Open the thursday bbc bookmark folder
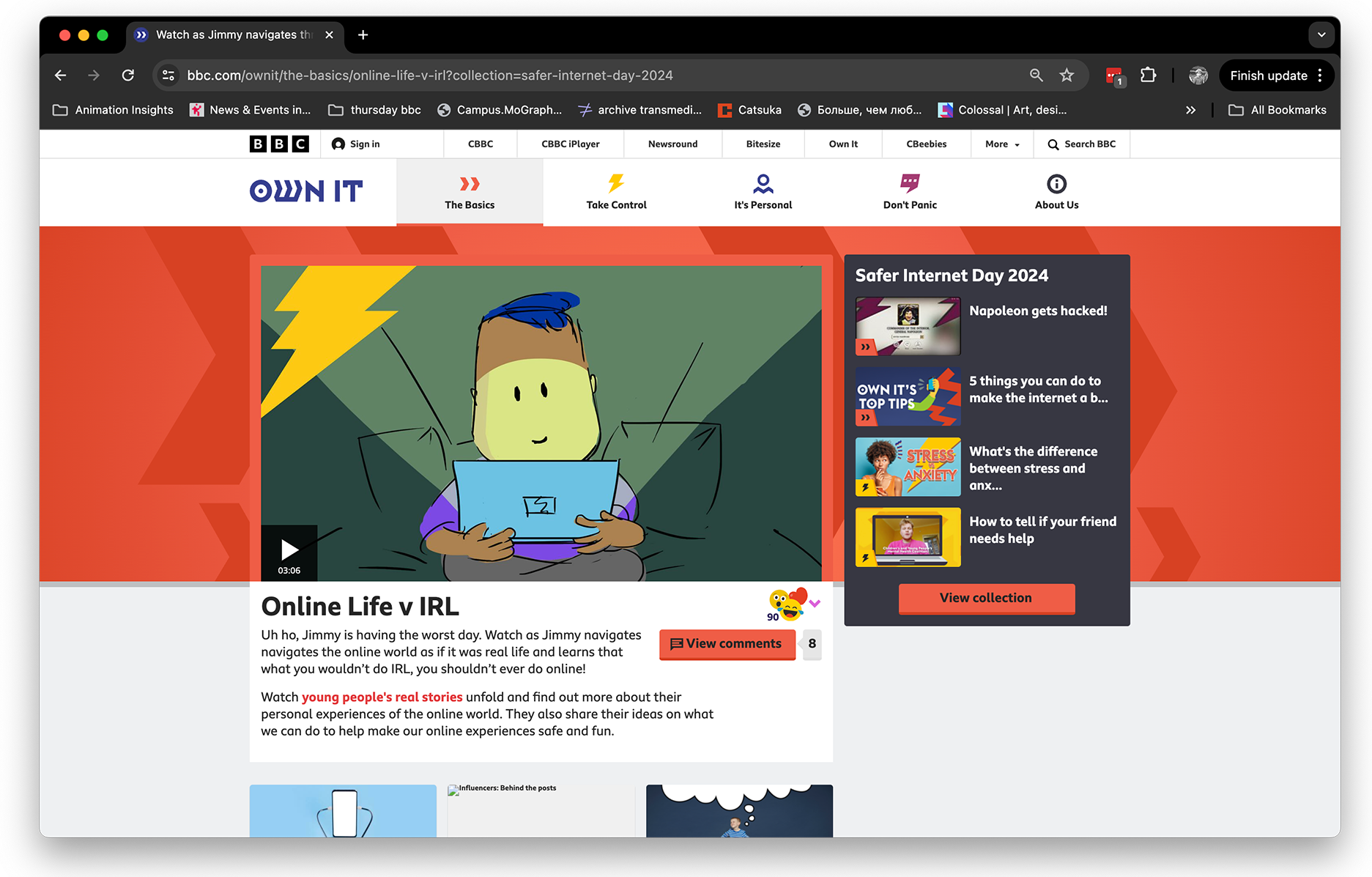 [375, 110]
